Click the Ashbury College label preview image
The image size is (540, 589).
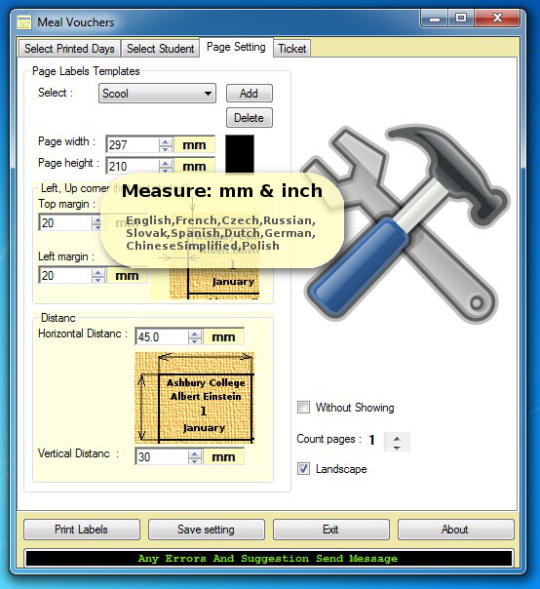(195, 398)
